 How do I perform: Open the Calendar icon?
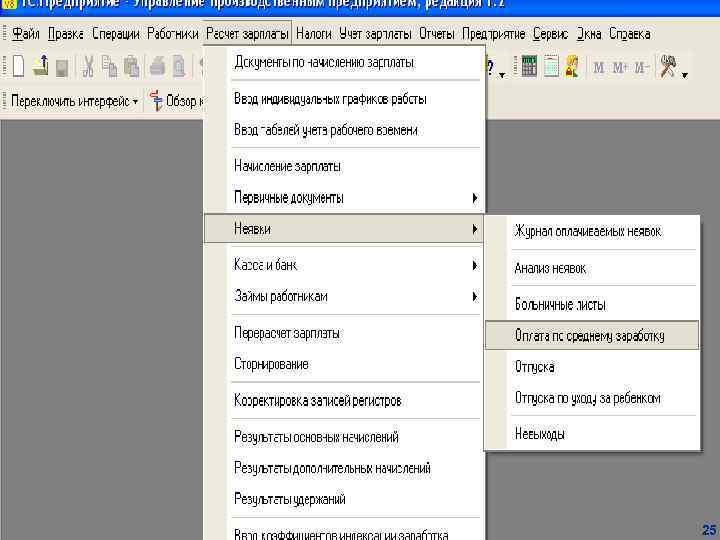pos(551,67)
